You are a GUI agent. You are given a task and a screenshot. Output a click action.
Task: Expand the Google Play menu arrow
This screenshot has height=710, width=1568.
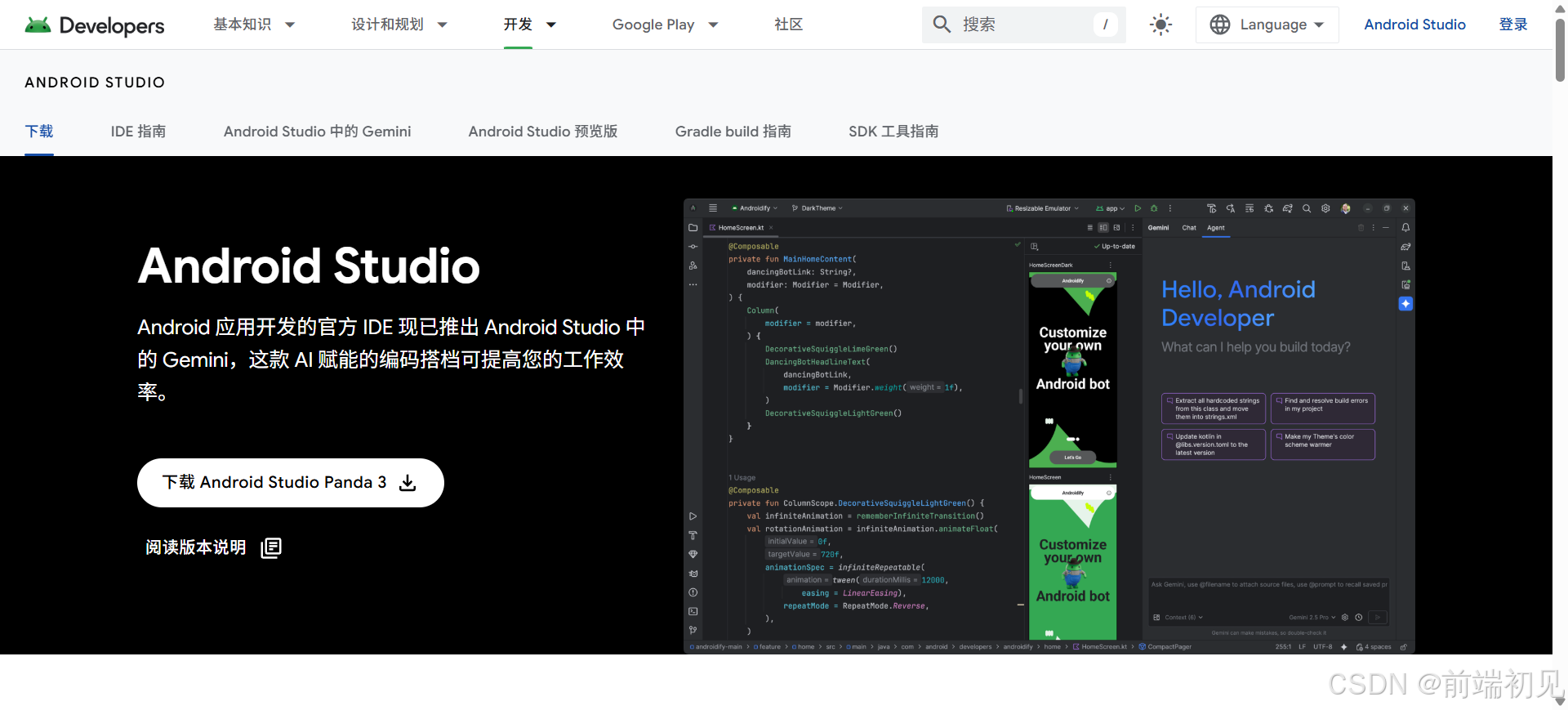point(714,25)
